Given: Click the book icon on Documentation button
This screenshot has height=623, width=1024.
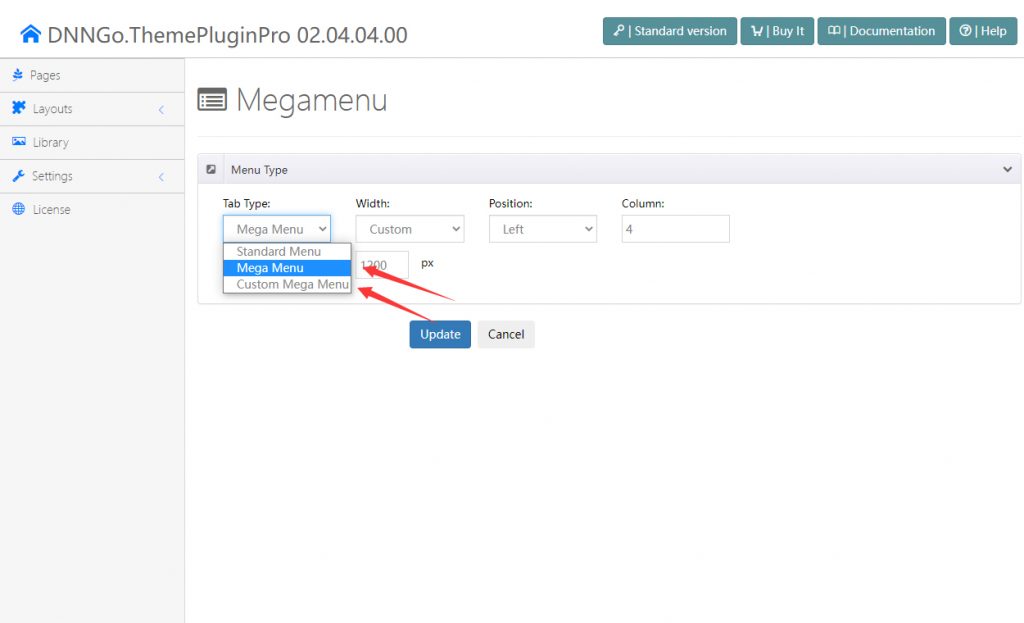Looking at the screenshot, I should (835, 31).
